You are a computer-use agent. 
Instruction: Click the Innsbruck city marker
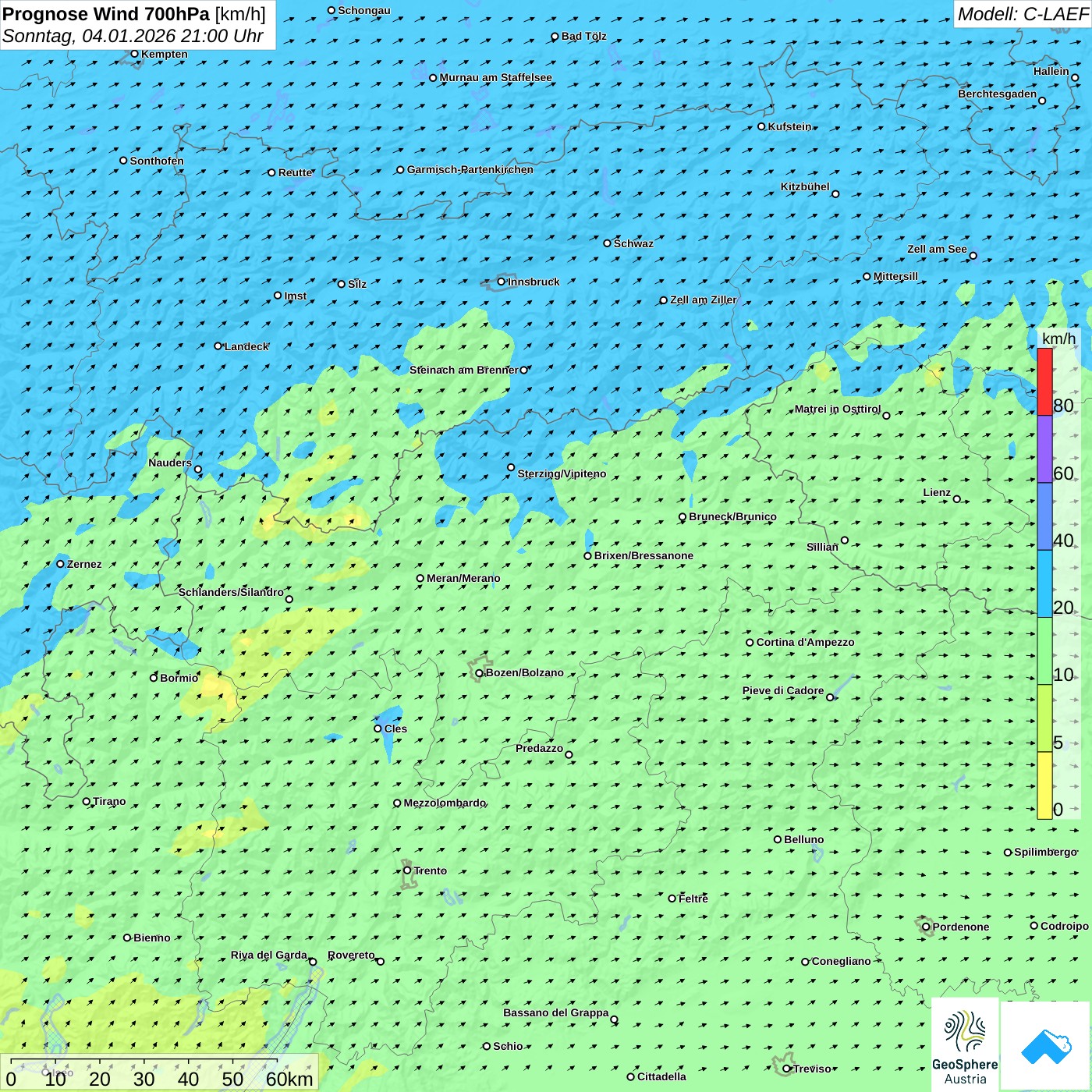pyautogui.click(x=502, y=282)
